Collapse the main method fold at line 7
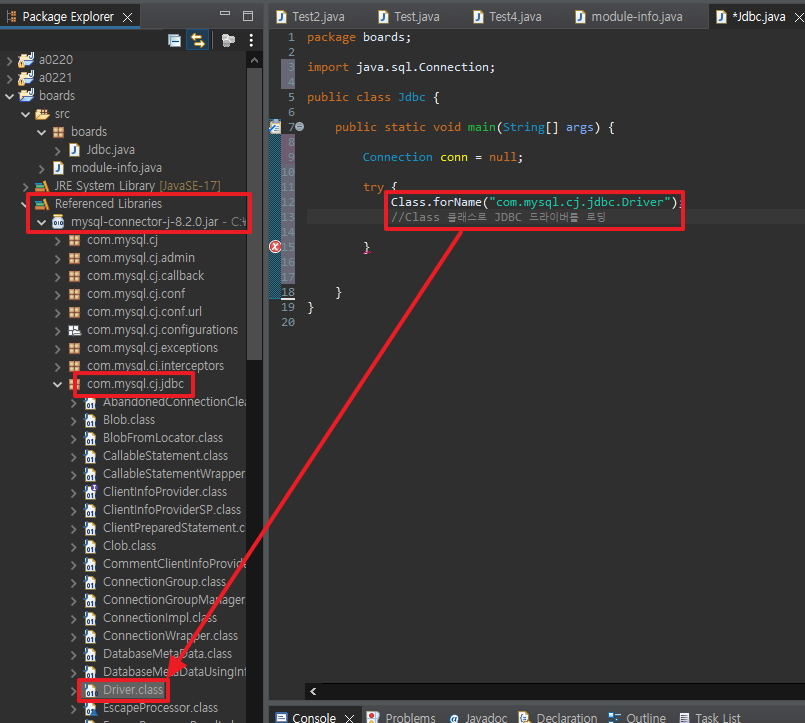Screen dimensions: 805x723 (x=300, y=127)
